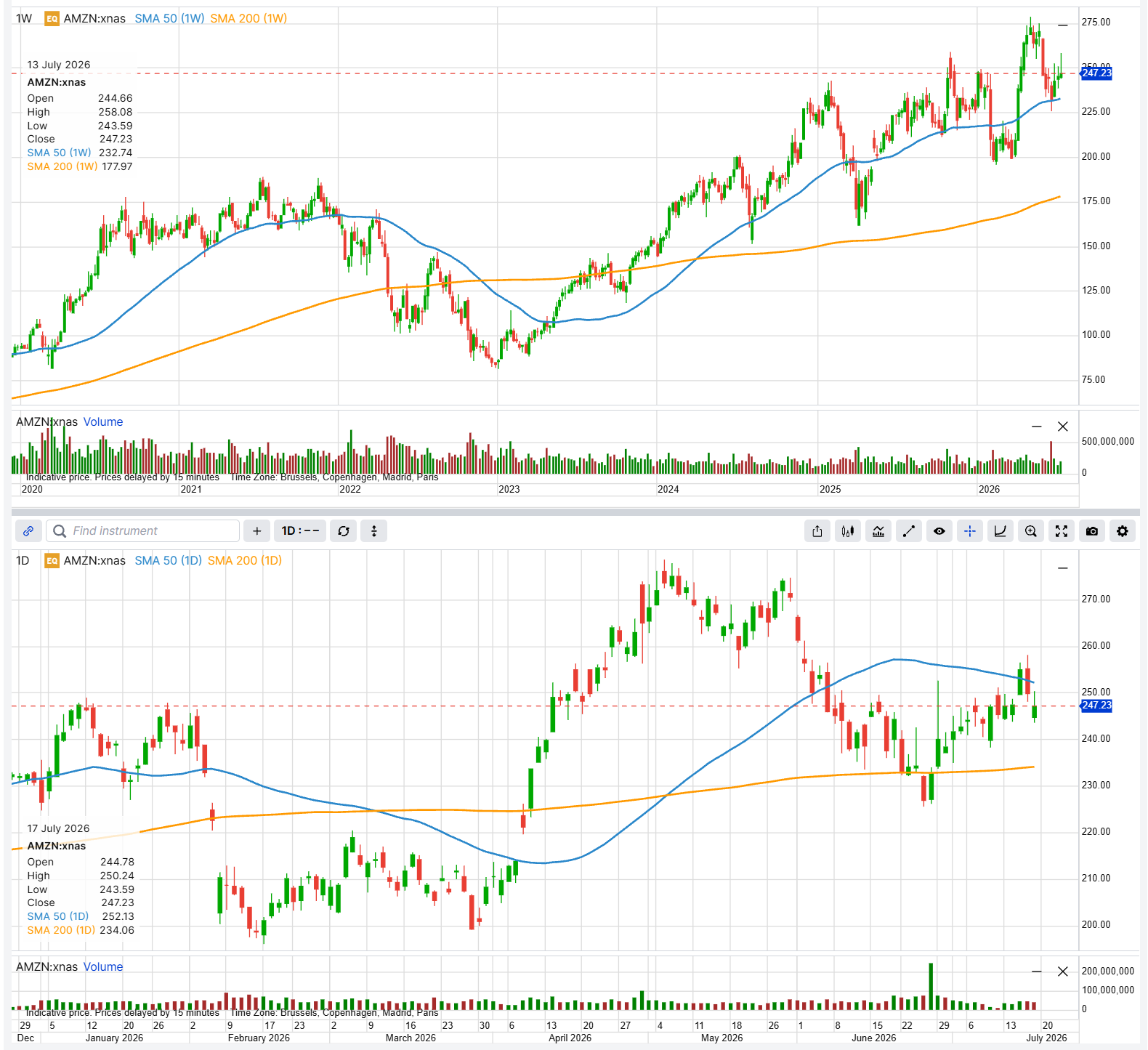
Task: Click the 17 July 2026 date in daily tooltip
Action: tap(59, 828)
